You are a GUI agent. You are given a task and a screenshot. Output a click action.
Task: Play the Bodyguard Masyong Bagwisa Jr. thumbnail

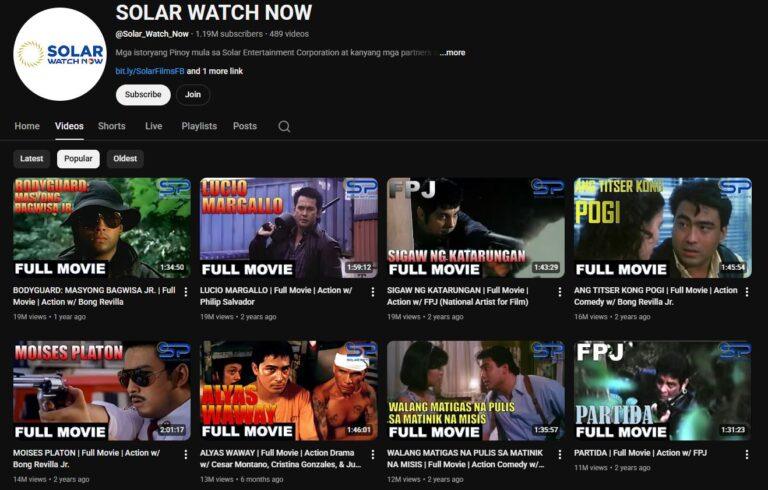[102, 228]
